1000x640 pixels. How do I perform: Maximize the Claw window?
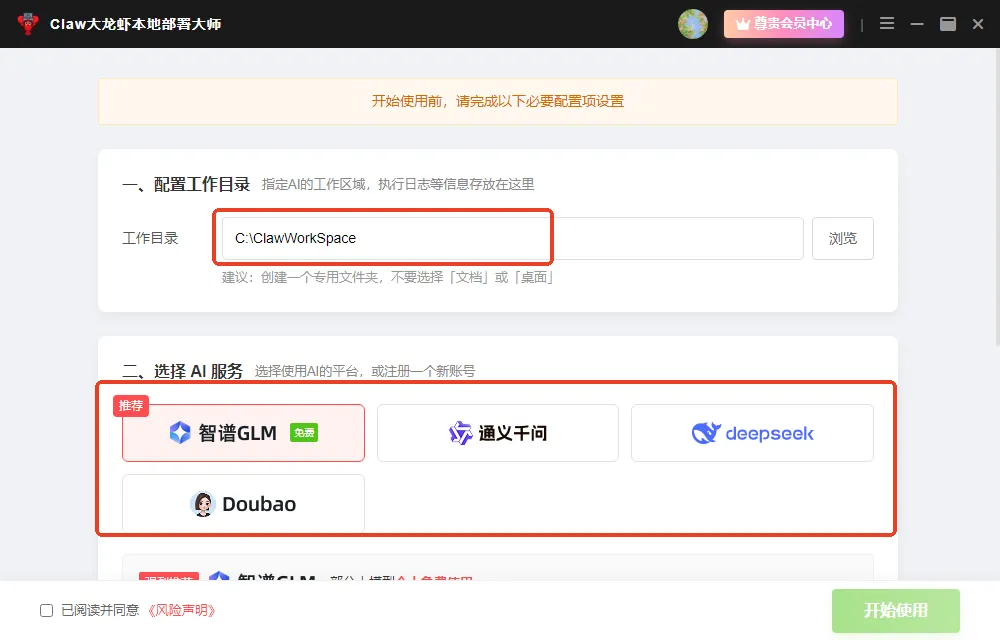click(948, 24)
